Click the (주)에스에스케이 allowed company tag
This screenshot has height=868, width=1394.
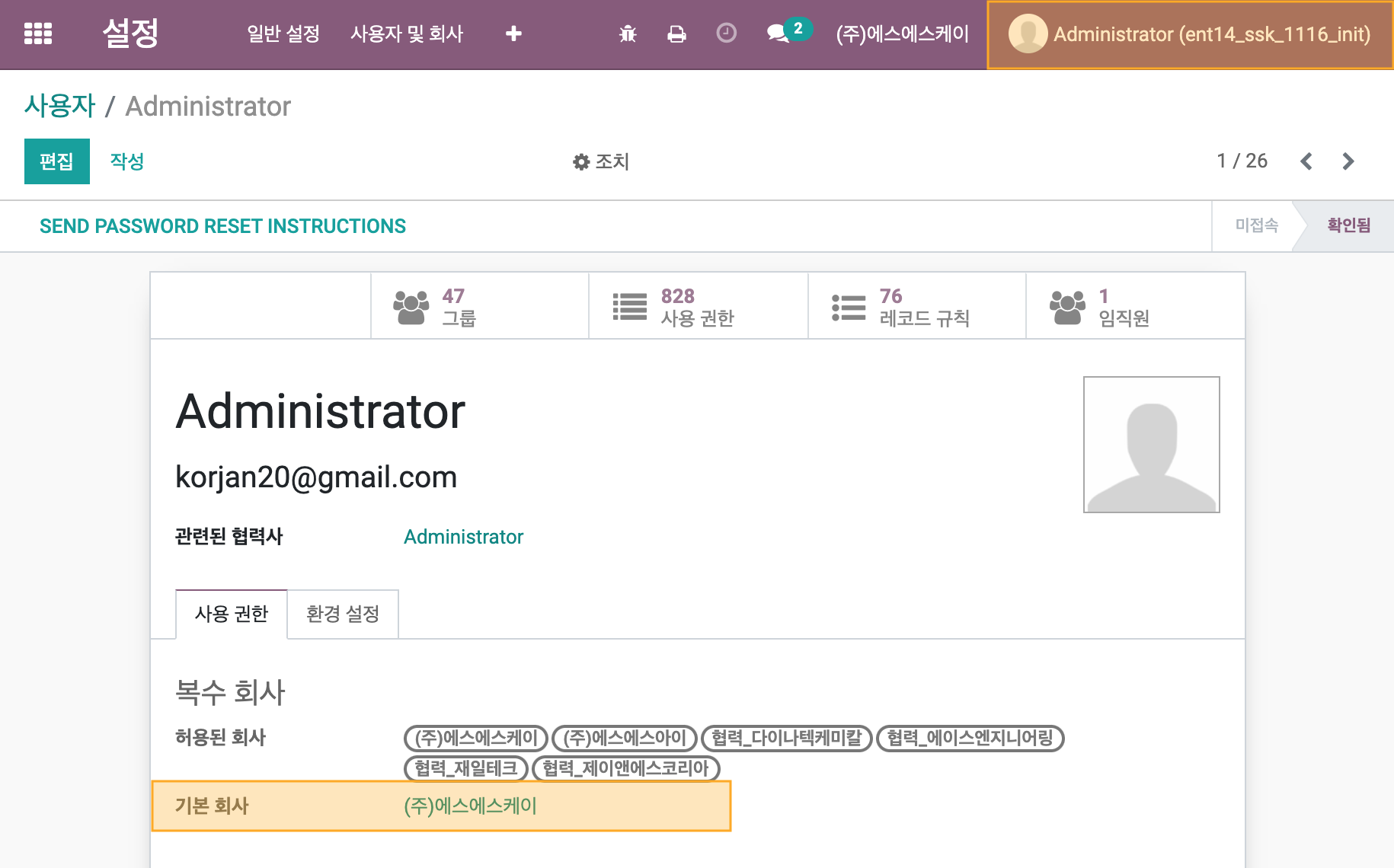476,738
